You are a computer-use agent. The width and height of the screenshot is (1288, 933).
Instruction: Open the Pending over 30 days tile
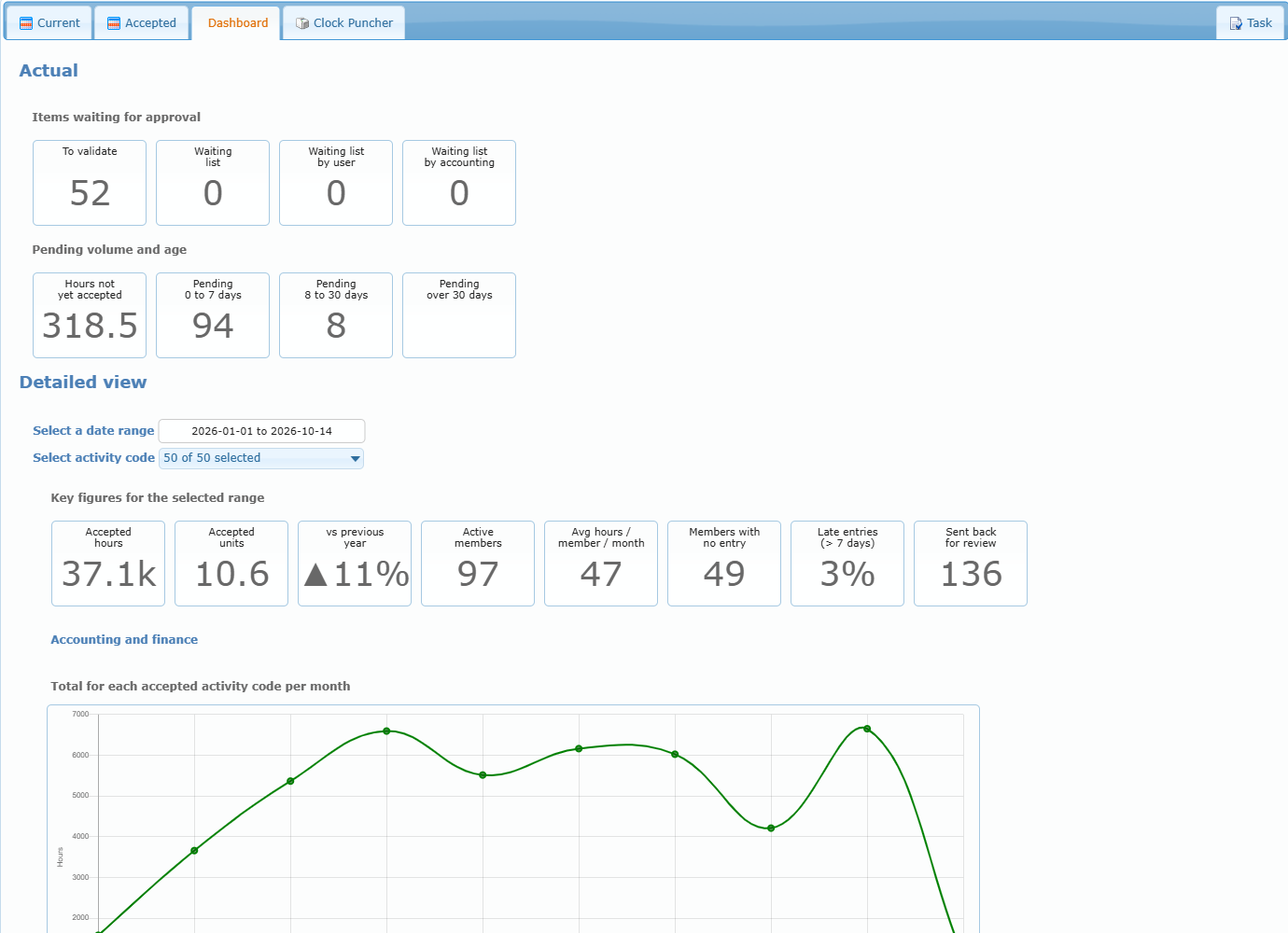[459, 315]
